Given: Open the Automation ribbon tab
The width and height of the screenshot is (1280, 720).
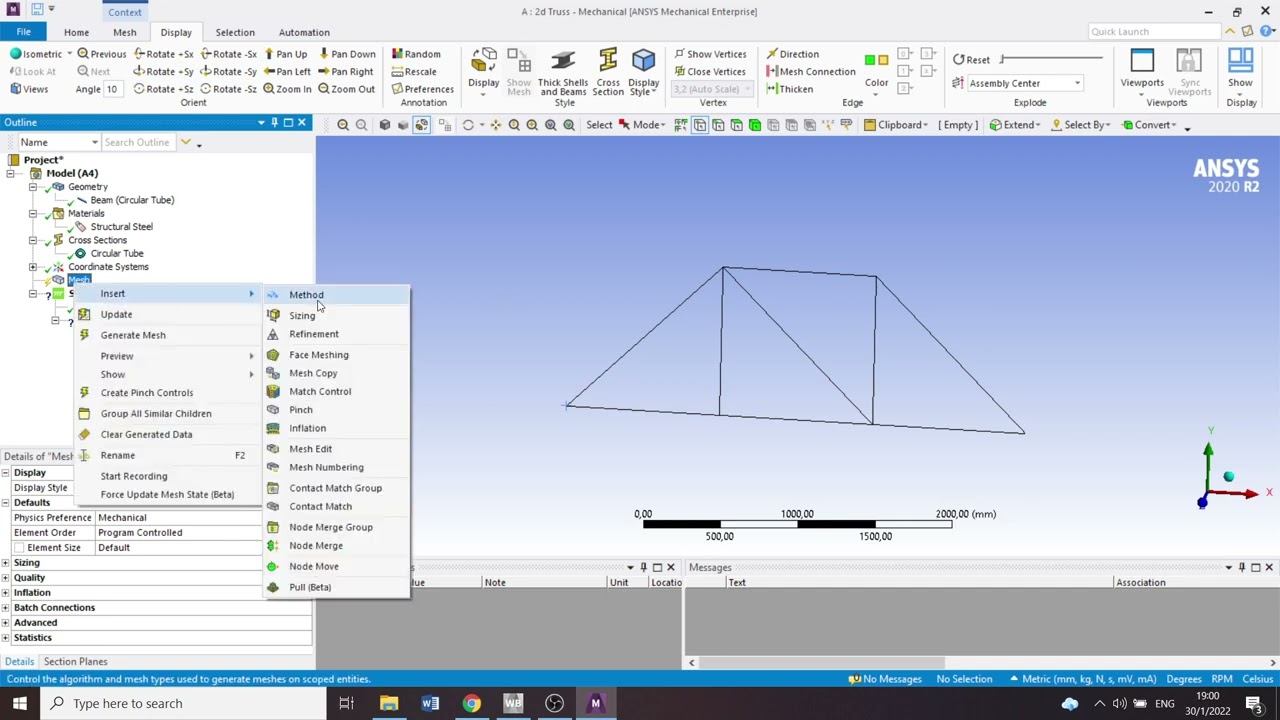Looking at the screenshot, I should coord(304,32).
